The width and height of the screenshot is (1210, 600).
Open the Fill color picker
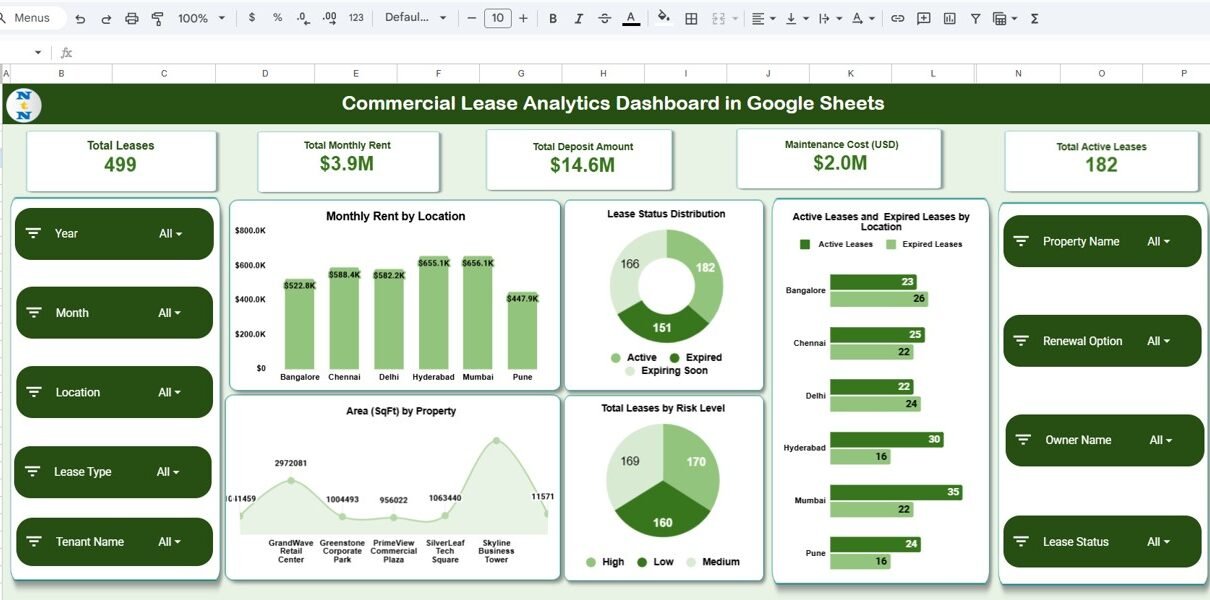coord(663,18)
